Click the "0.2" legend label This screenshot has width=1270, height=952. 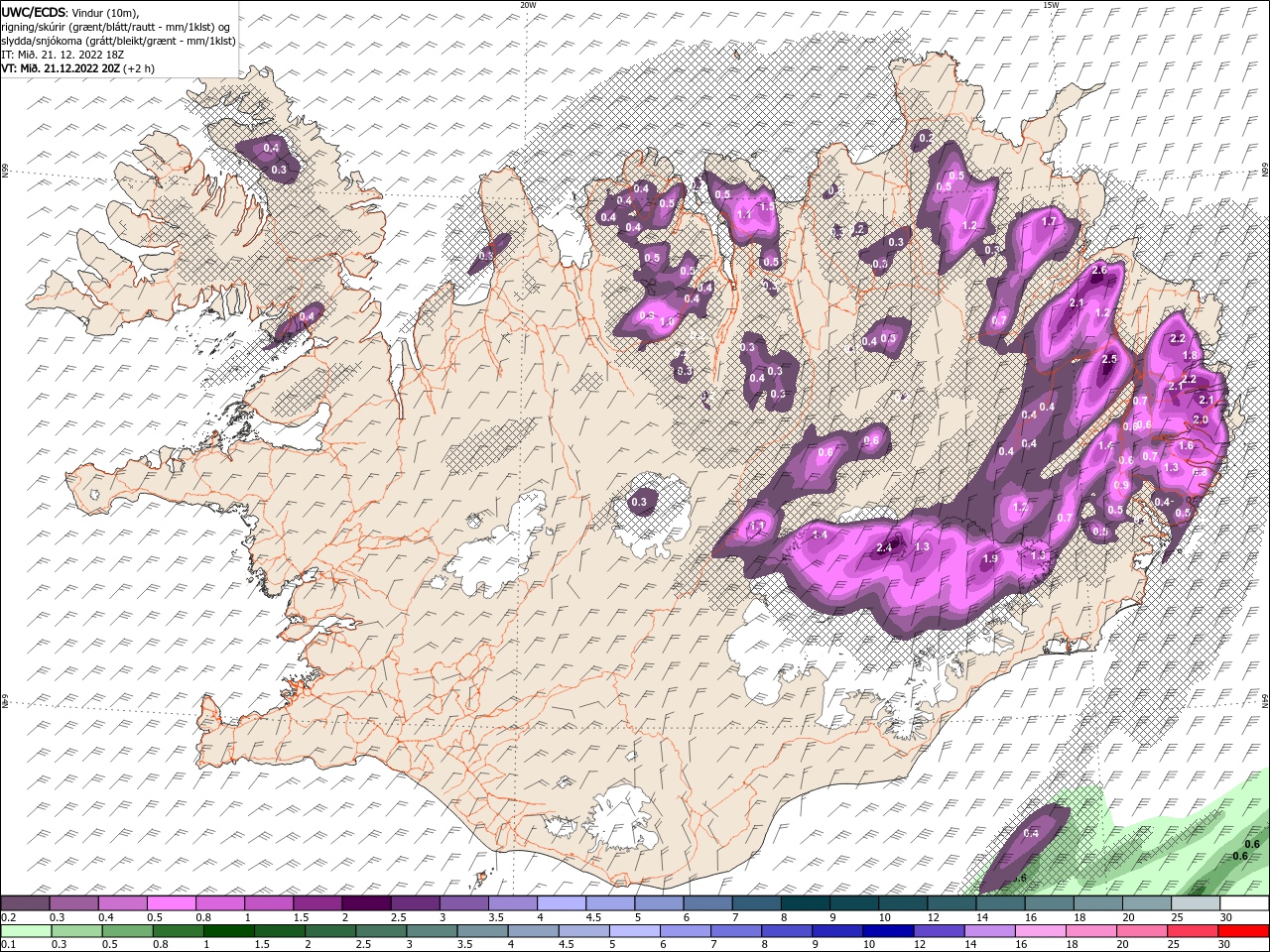pyautogui.click(x=9, y=917)
